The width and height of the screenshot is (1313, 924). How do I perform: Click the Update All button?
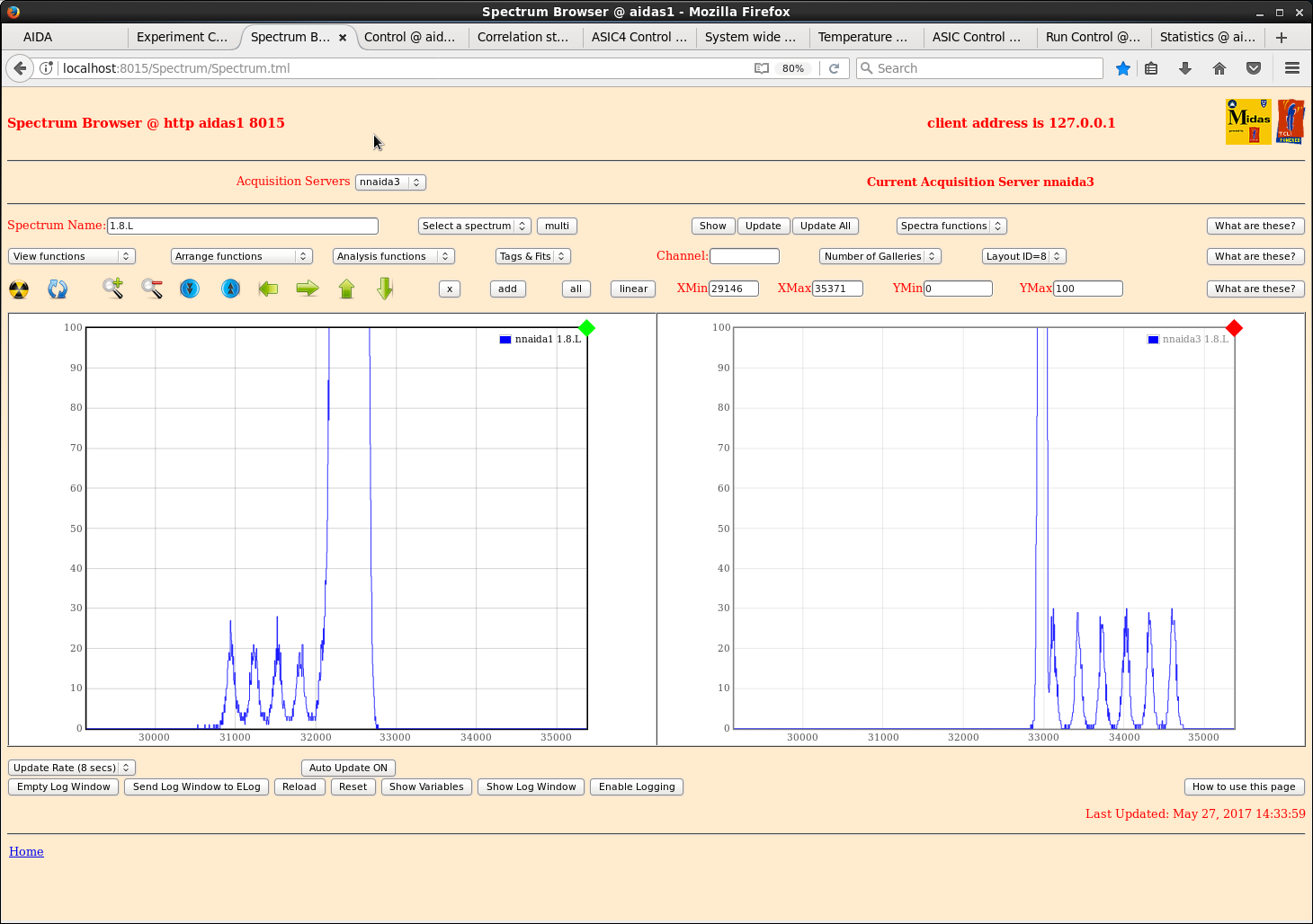[825, 226]
